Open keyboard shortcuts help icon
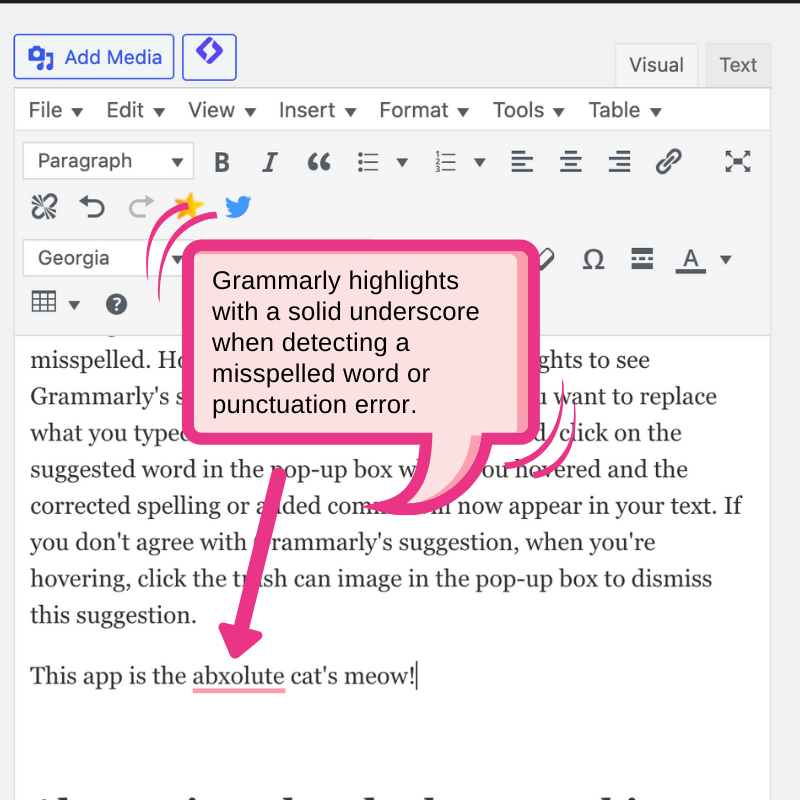The image size is (800, 800). click(117, 304)
